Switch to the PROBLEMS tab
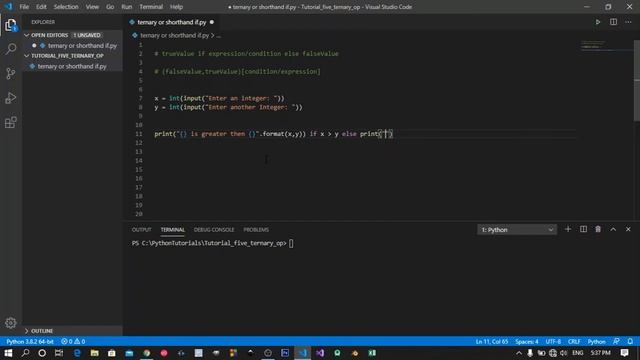This screenshot has height=360, width=640. pyautogui.click(x=256, y=230)
